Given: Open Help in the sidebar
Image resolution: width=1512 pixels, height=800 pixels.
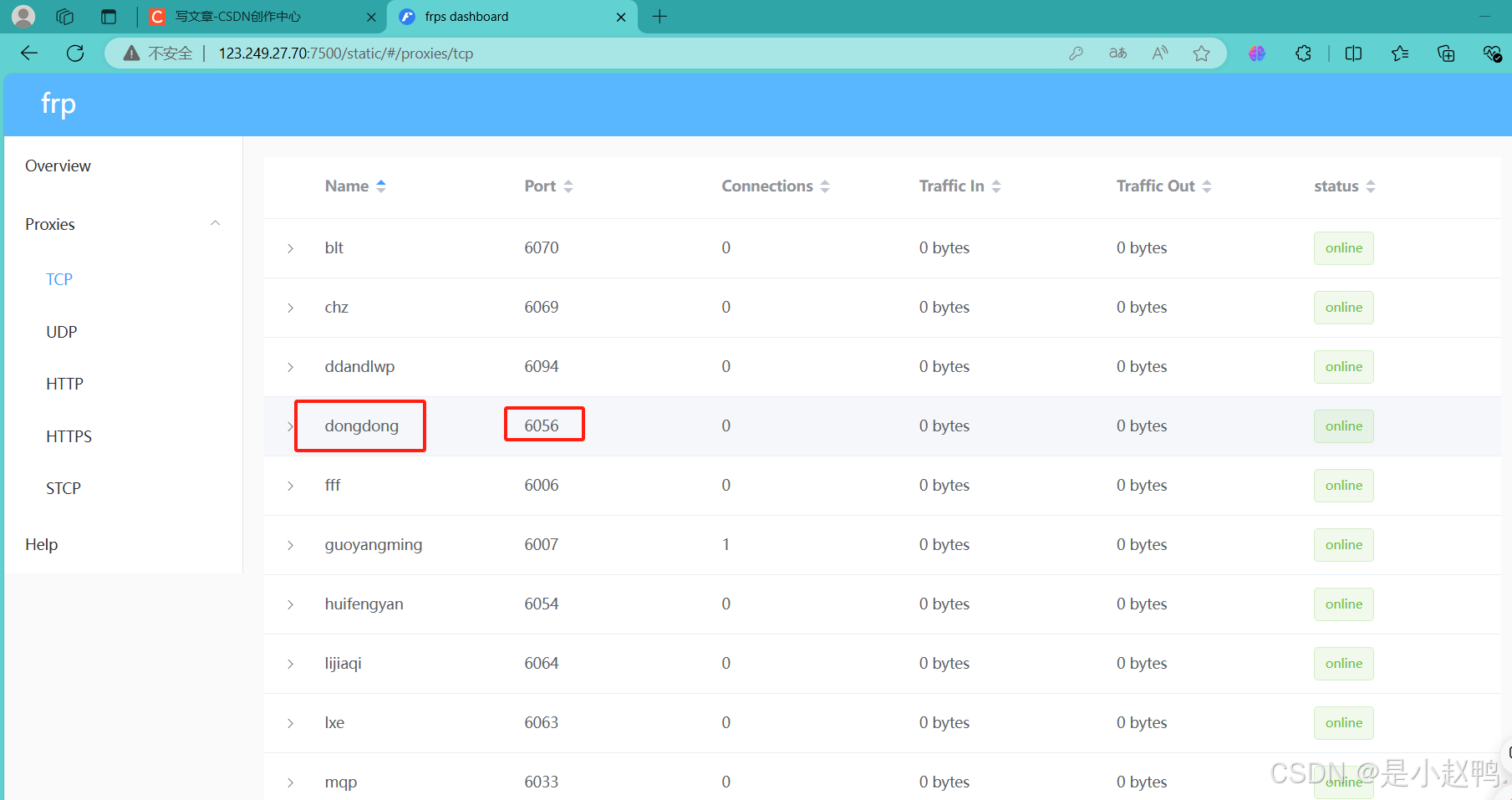Looking at the screenshot, I should click(42, 544).
